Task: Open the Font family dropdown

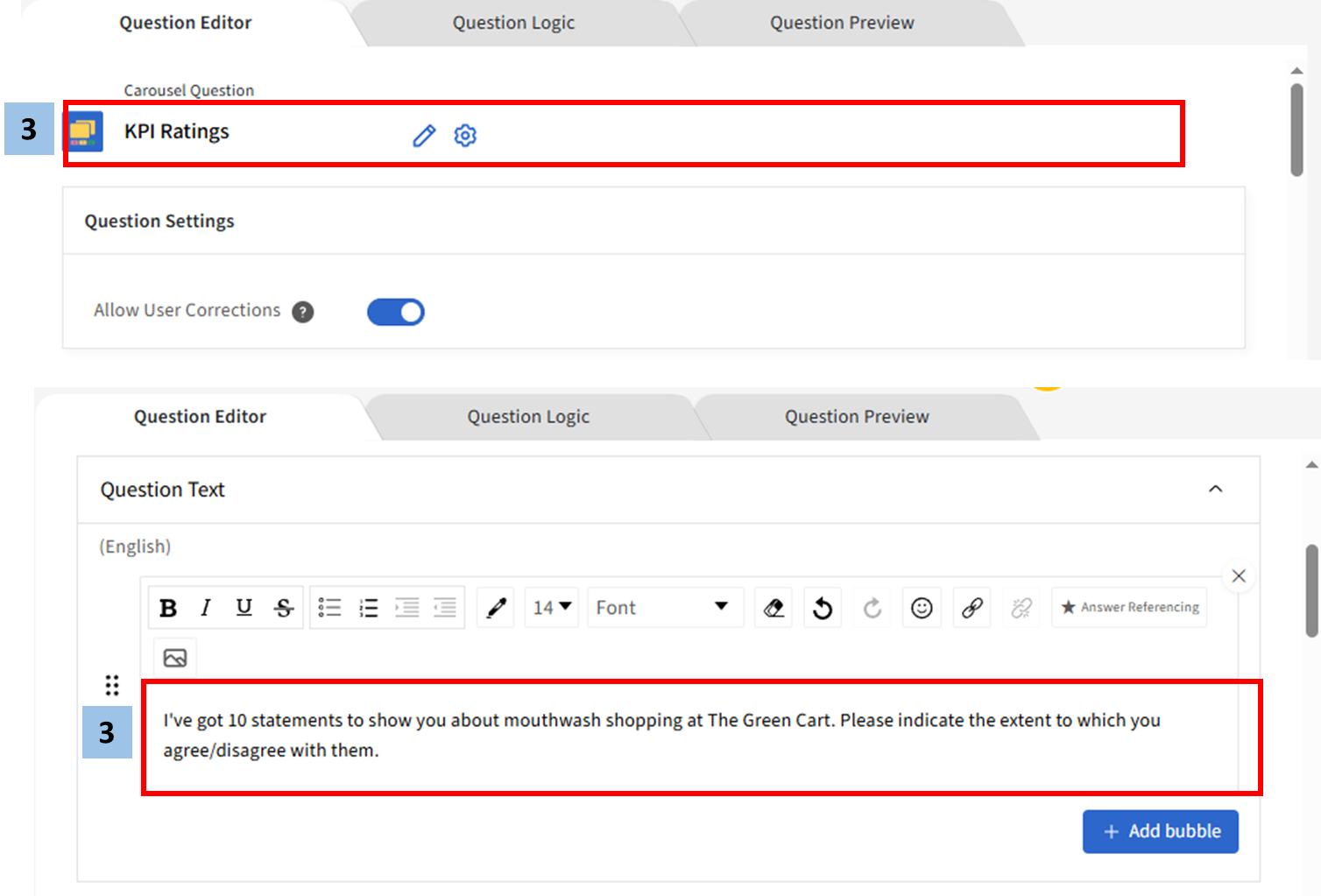Action: (663, 608)
